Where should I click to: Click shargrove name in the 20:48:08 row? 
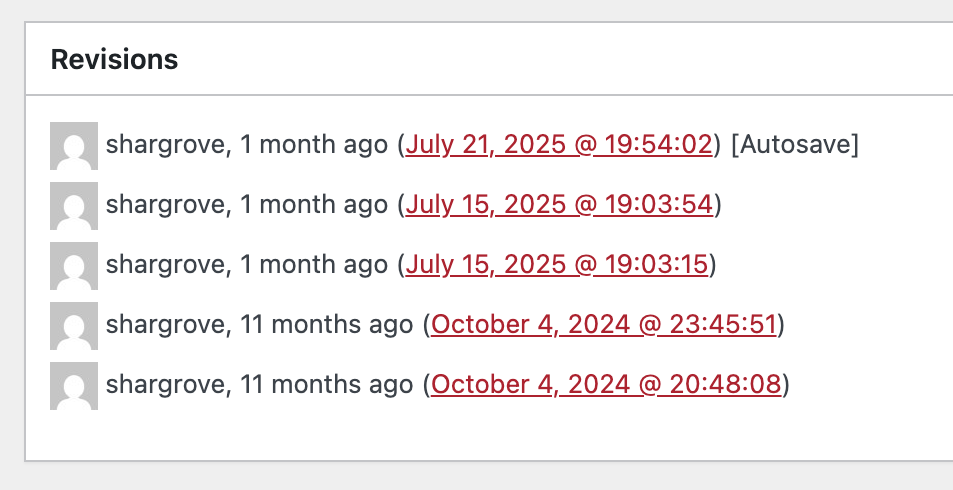[166, 385]
